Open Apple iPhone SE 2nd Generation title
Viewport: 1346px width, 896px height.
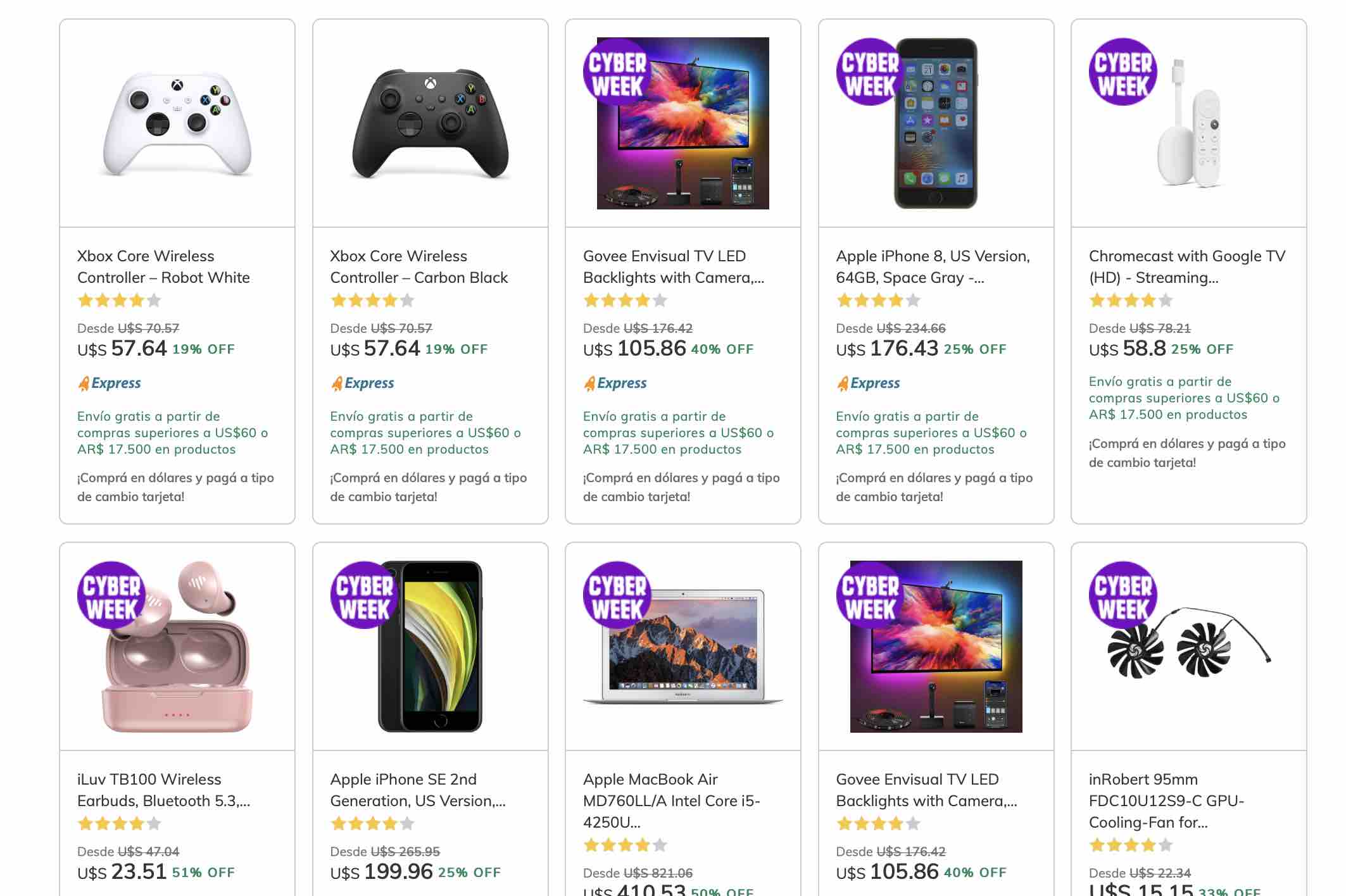point(418,790)
